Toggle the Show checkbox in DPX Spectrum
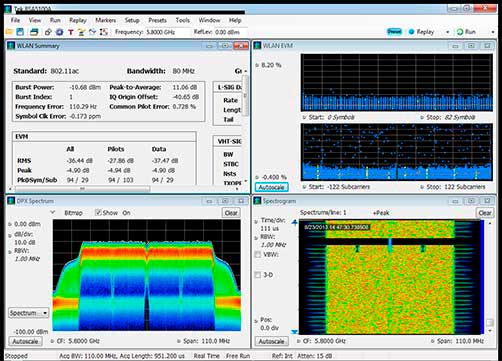Screen dimensions: 502x361 (x=98, y=213)
